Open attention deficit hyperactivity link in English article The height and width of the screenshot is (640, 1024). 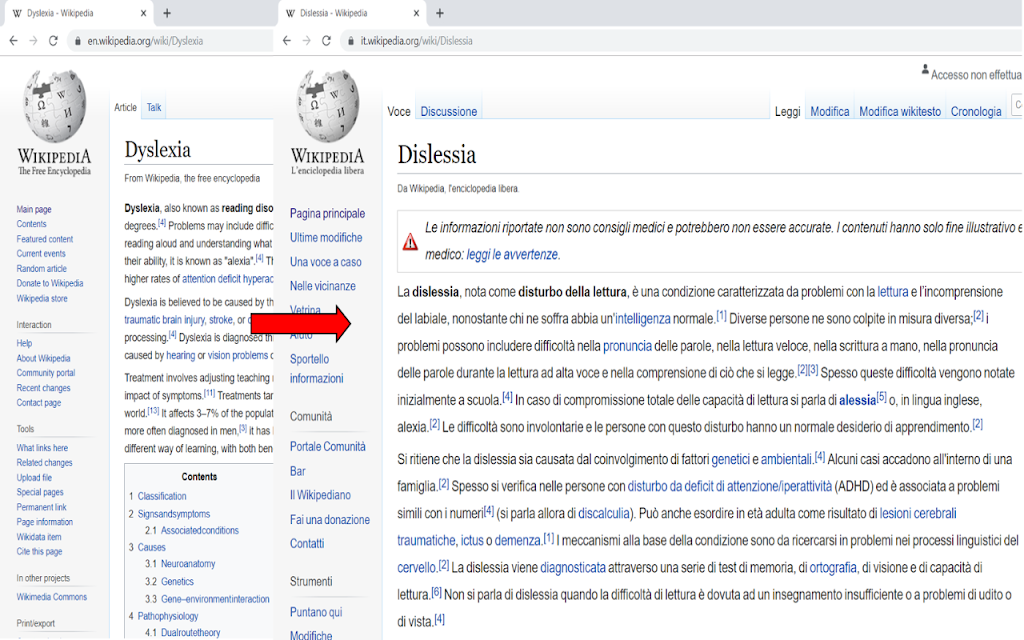227,279
